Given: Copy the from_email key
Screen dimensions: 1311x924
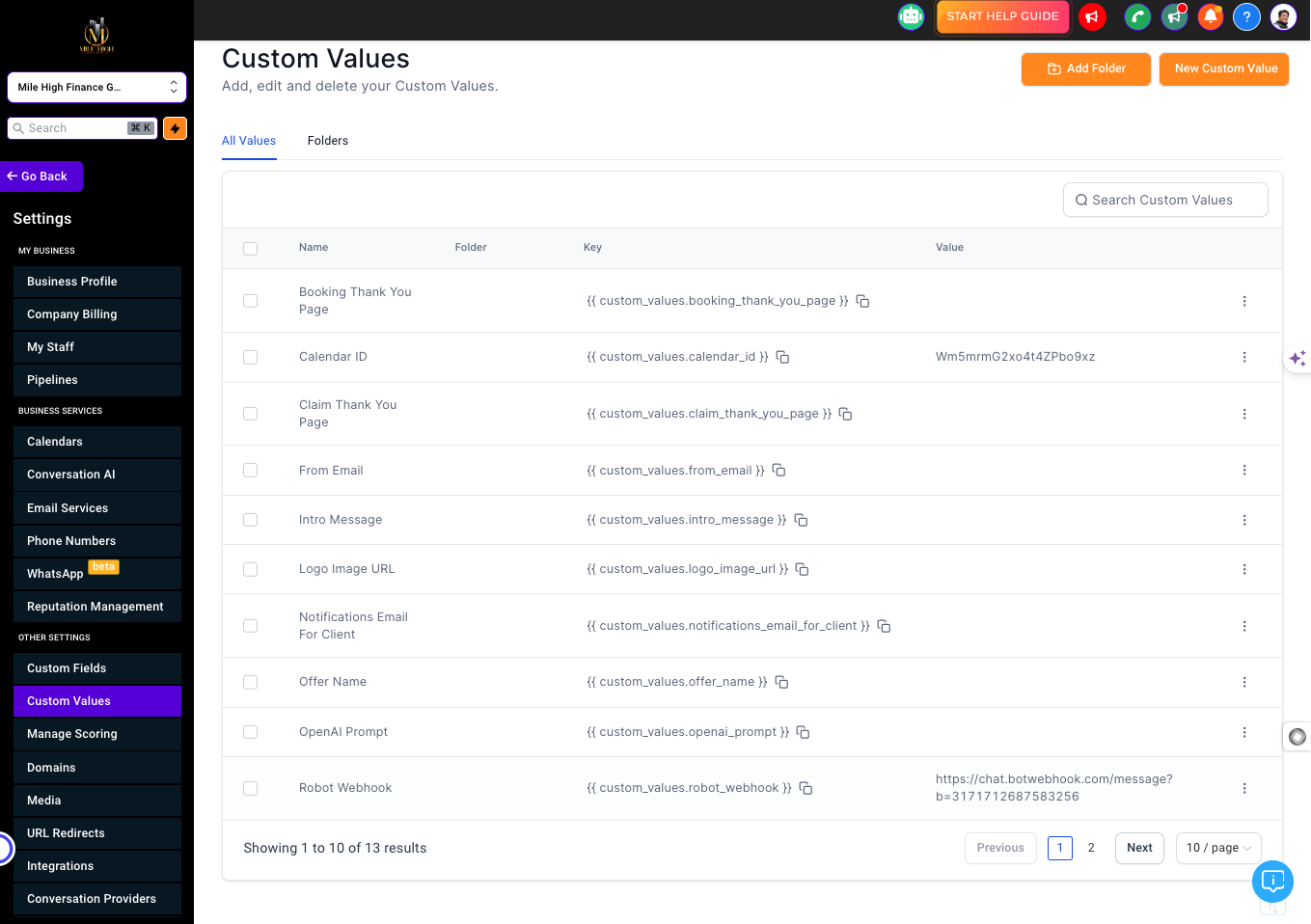Looking at the screenshot, I should tap(779, 471).
